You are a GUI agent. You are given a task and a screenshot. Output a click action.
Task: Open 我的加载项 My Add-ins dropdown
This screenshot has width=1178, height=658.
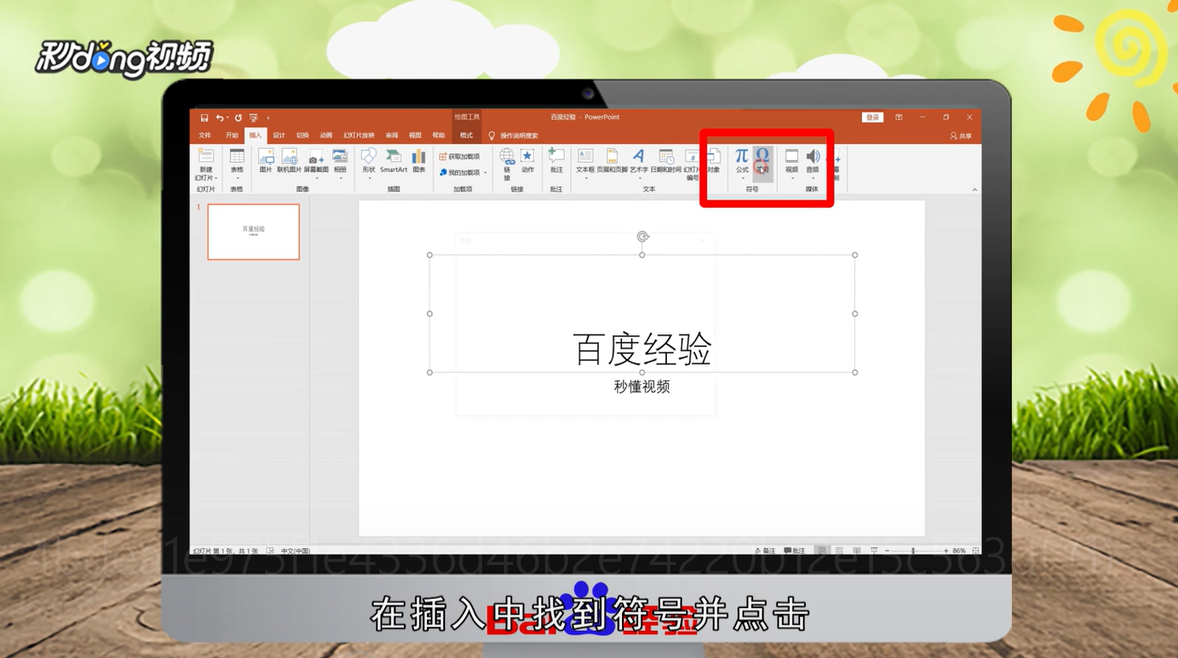464,172
